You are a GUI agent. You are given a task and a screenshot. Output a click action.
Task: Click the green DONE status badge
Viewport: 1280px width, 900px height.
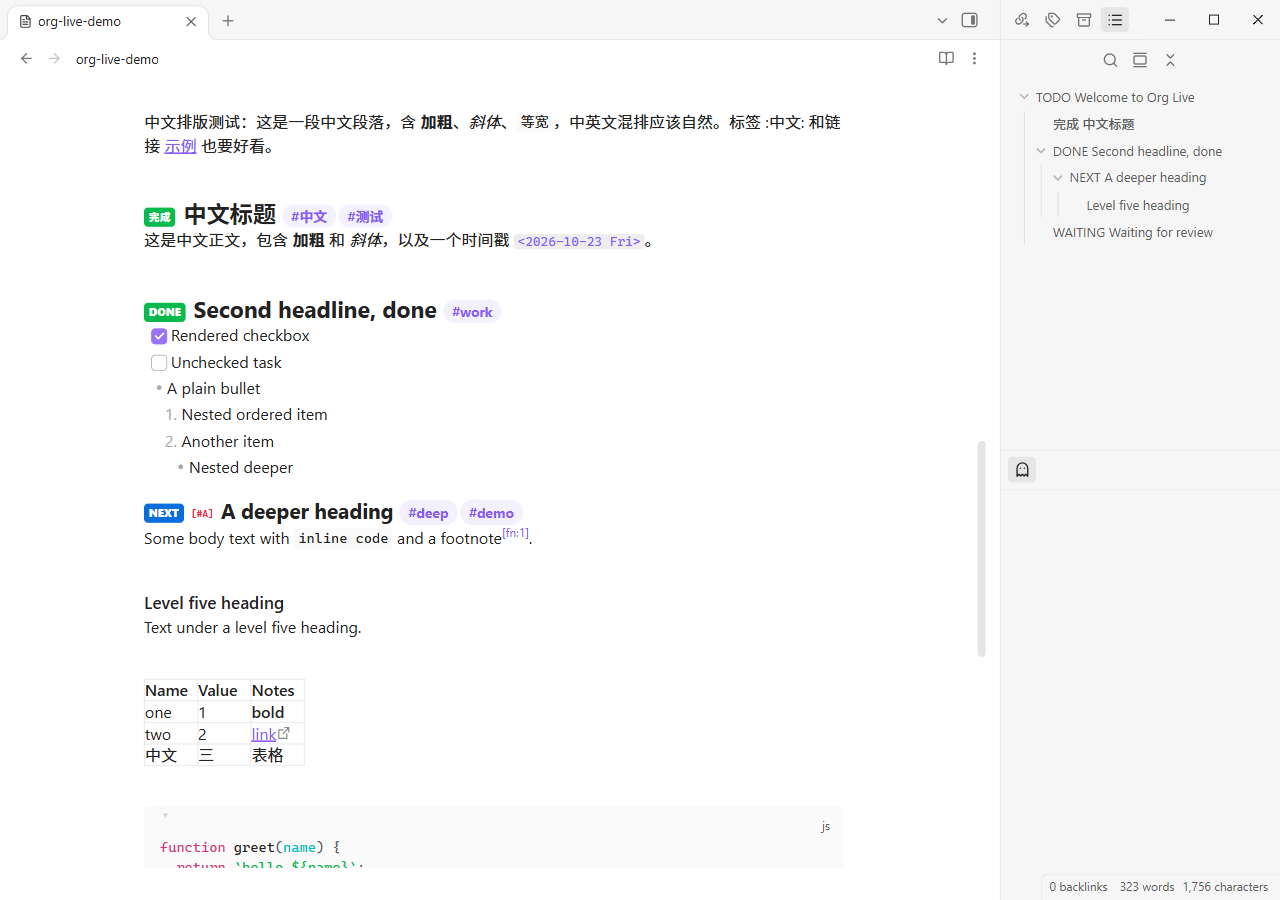tap(165, 312)
